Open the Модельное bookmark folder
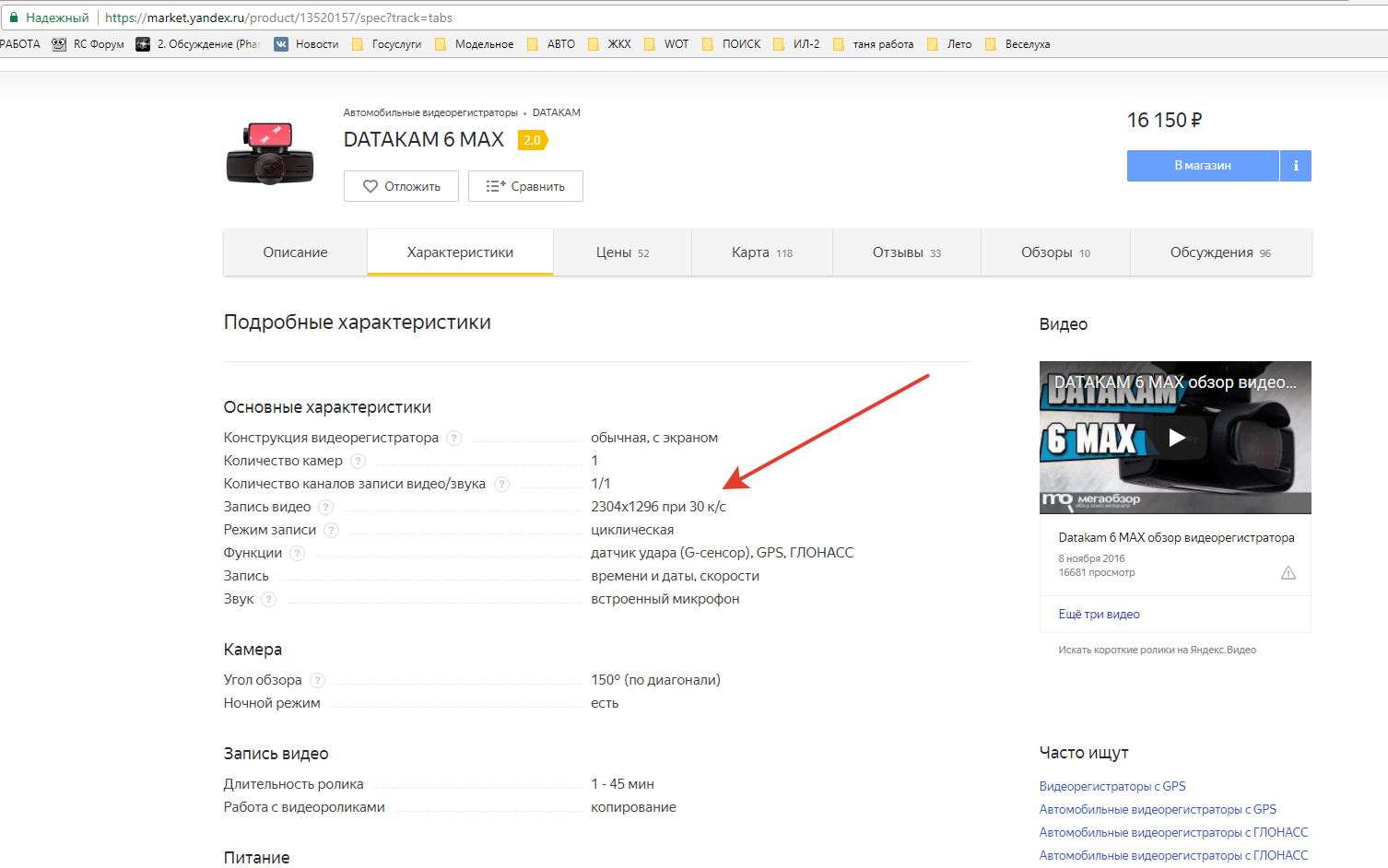This screenshot has width=1388, height=868. [x=474, y=44]
